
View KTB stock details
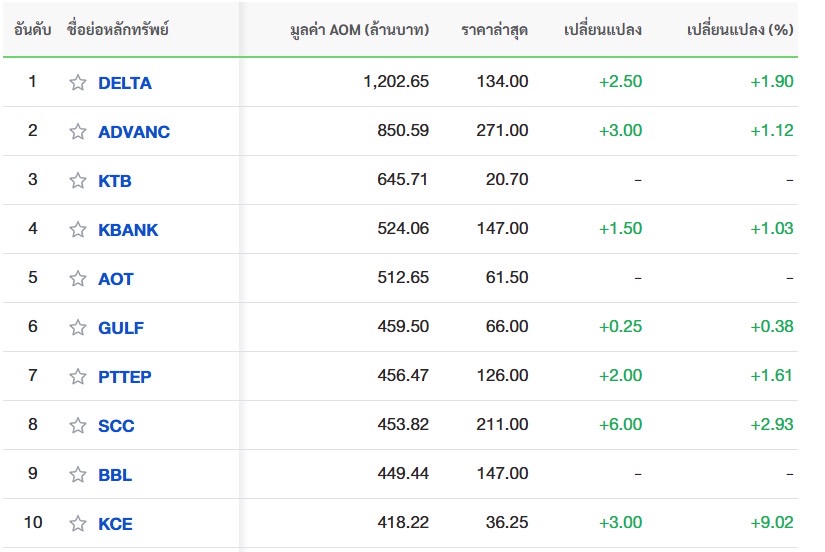115,181
